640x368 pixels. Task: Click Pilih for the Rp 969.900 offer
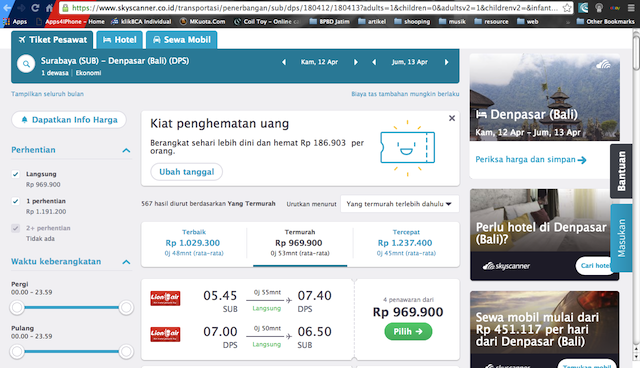click(408, 331)
